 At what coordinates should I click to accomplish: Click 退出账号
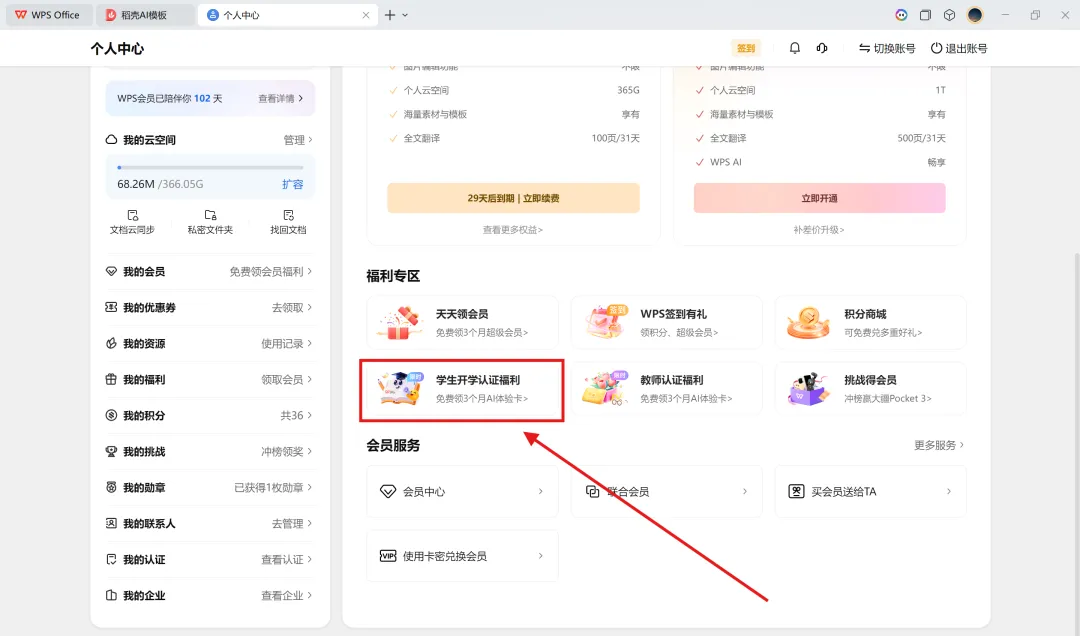click(959, 48)
